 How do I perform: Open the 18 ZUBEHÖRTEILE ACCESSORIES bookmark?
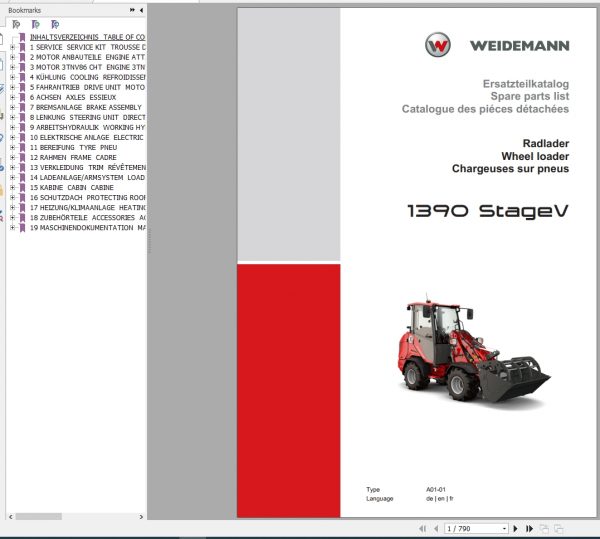click(x=87, y=218)
